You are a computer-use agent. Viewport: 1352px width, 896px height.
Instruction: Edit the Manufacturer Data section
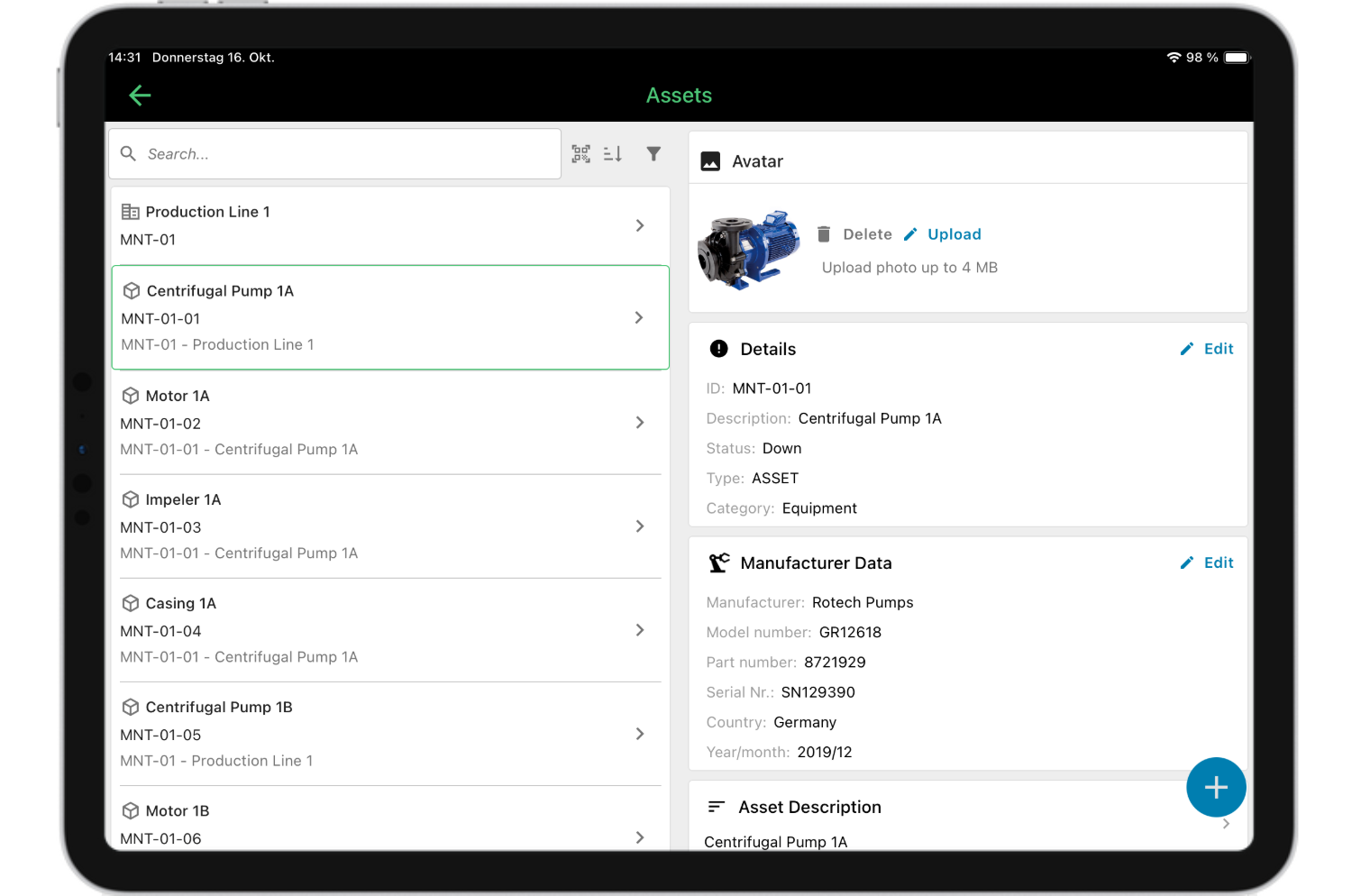(x=1208, y=562)
